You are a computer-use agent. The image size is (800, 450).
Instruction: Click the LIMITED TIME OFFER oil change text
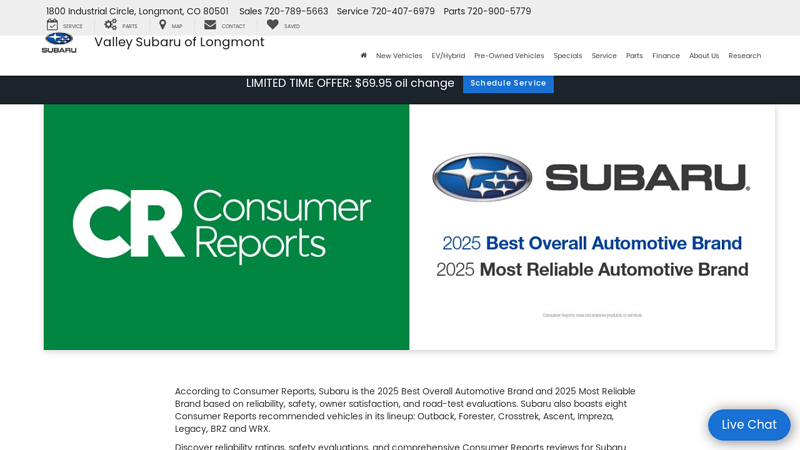pos(350,83)
